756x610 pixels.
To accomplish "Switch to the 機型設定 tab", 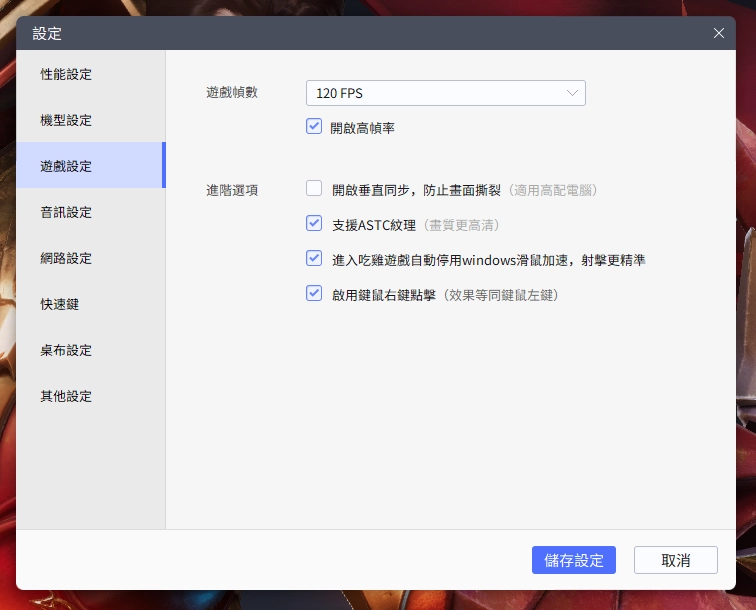I will coord(66,121).
